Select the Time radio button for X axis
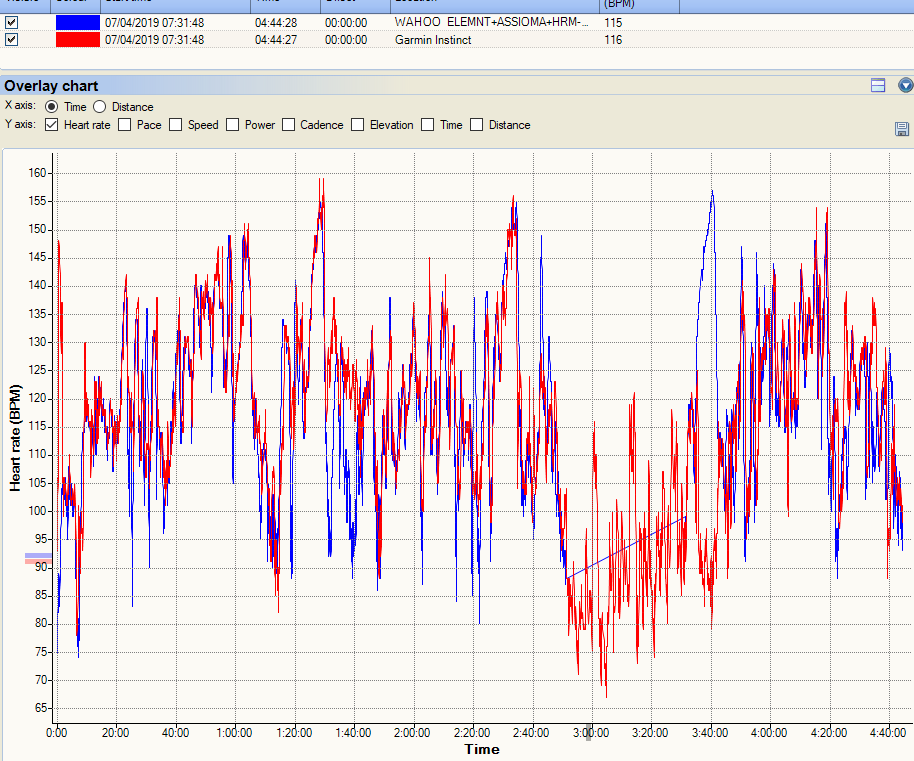 tap(52, 107)
